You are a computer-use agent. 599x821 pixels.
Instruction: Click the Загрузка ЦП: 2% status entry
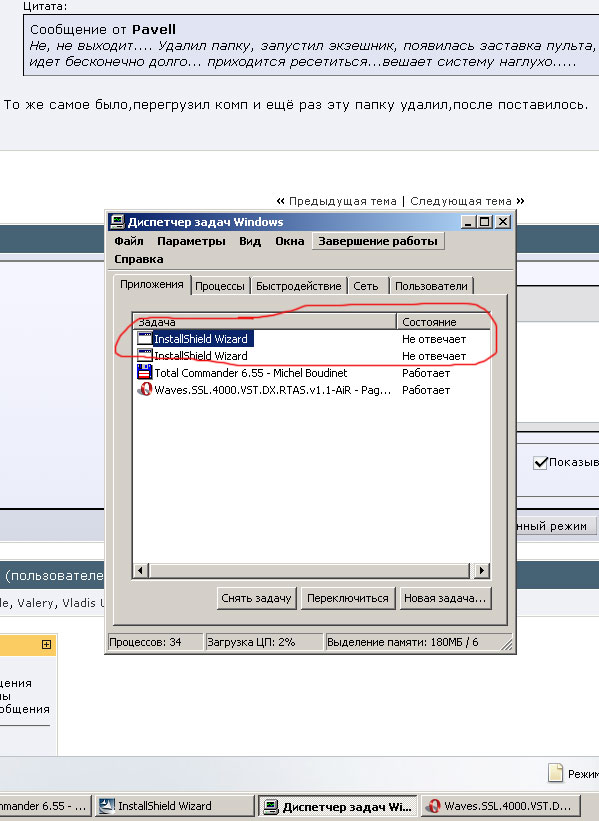pos(263,642)
